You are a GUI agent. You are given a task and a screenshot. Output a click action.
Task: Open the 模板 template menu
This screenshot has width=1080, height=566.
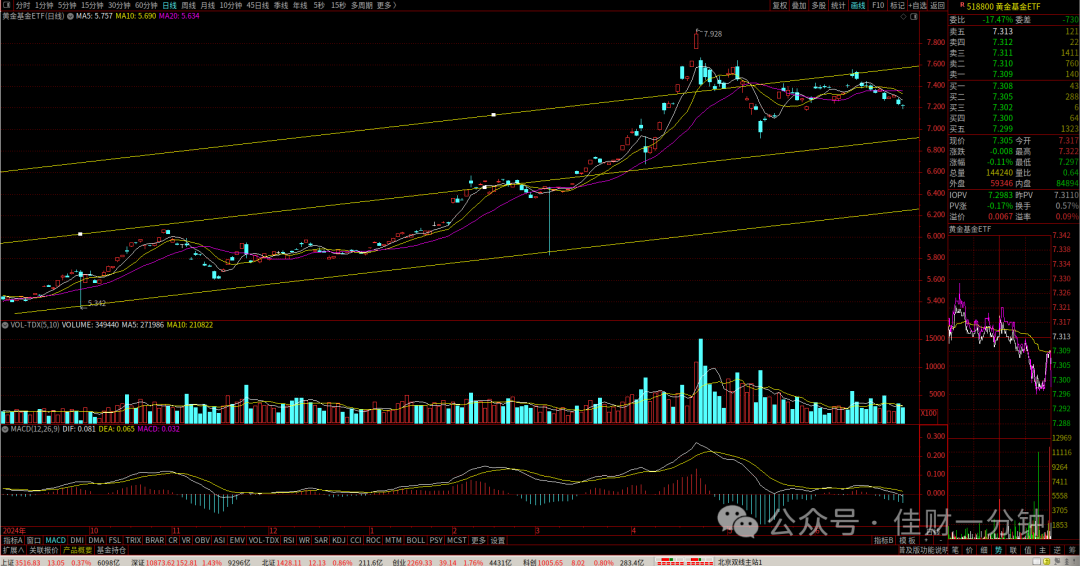[908, 541]
